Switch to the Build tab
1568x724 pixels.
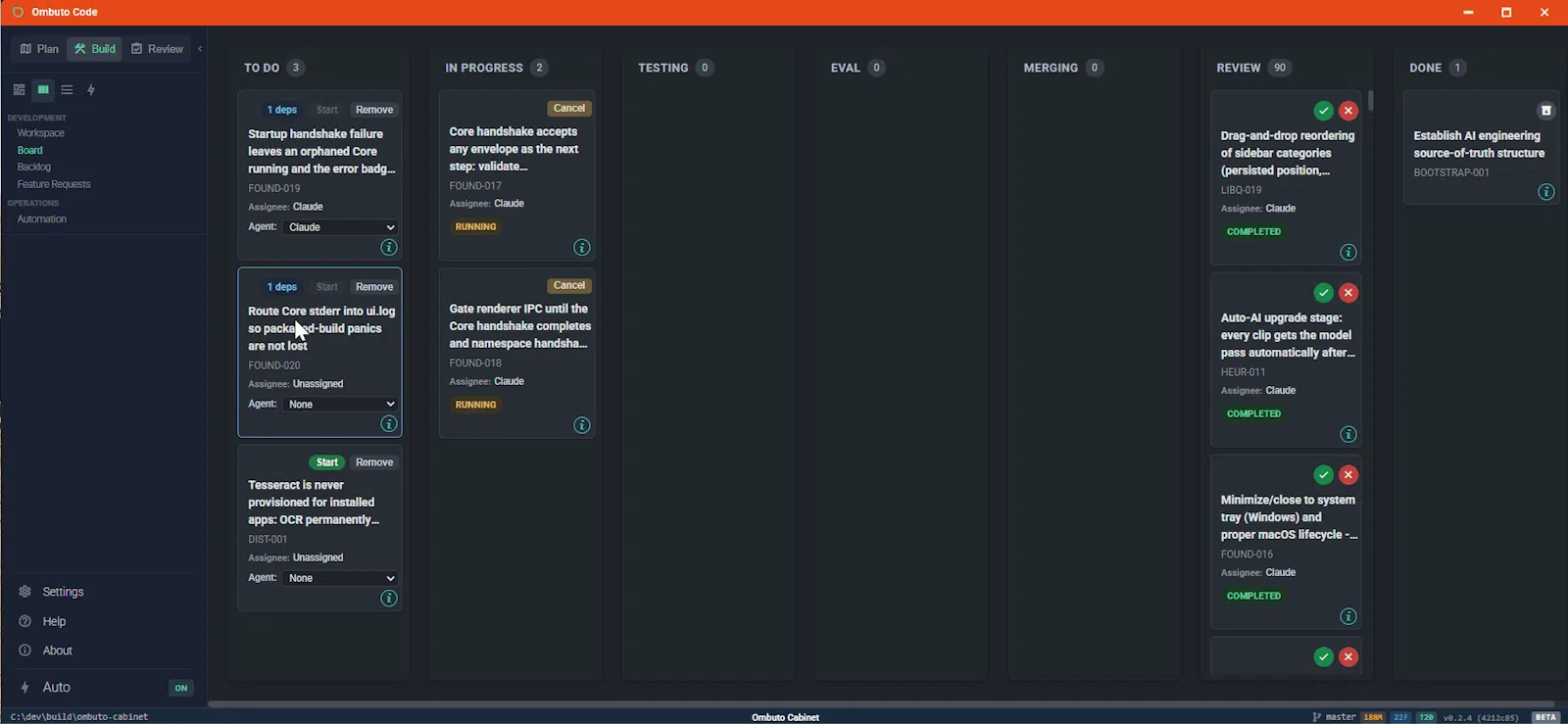click(x=94, y=49)
